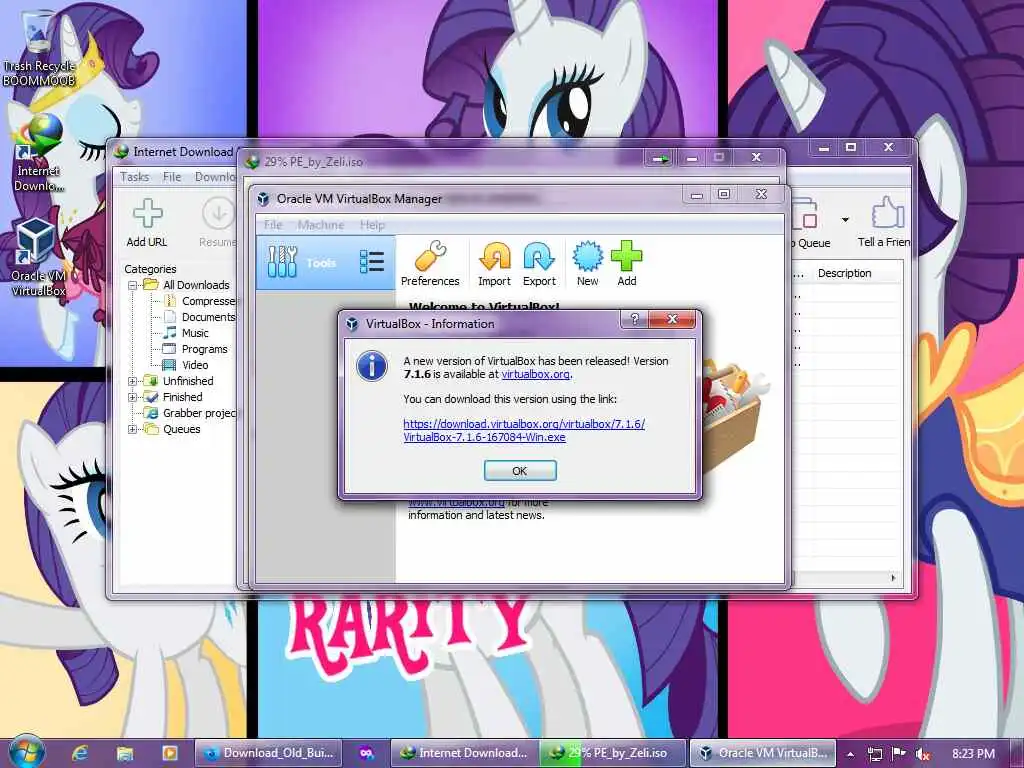Open the VirtualBox 7.1.6 download link
Viewport: 1024px width, 768px height.
(524, 430)
